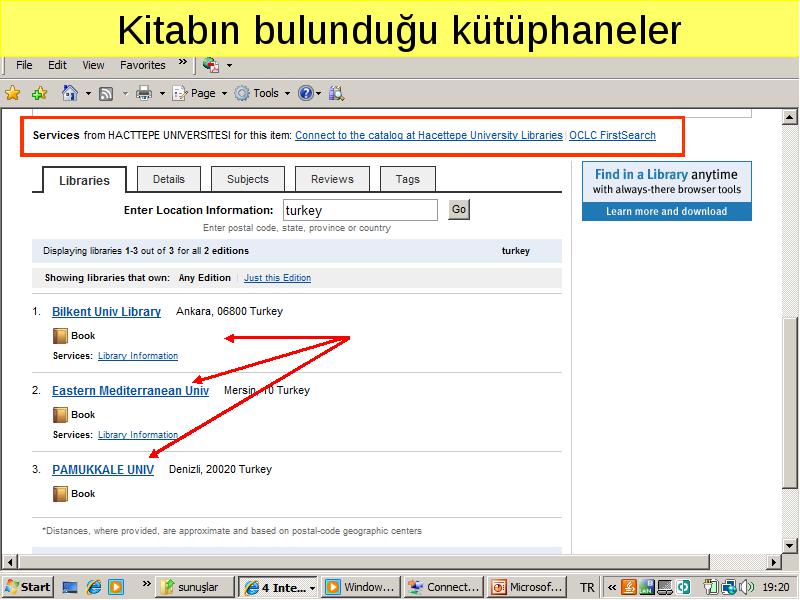Click the Add to Favorites icon
The image size is (800, 600).
[x=39, y=93]
